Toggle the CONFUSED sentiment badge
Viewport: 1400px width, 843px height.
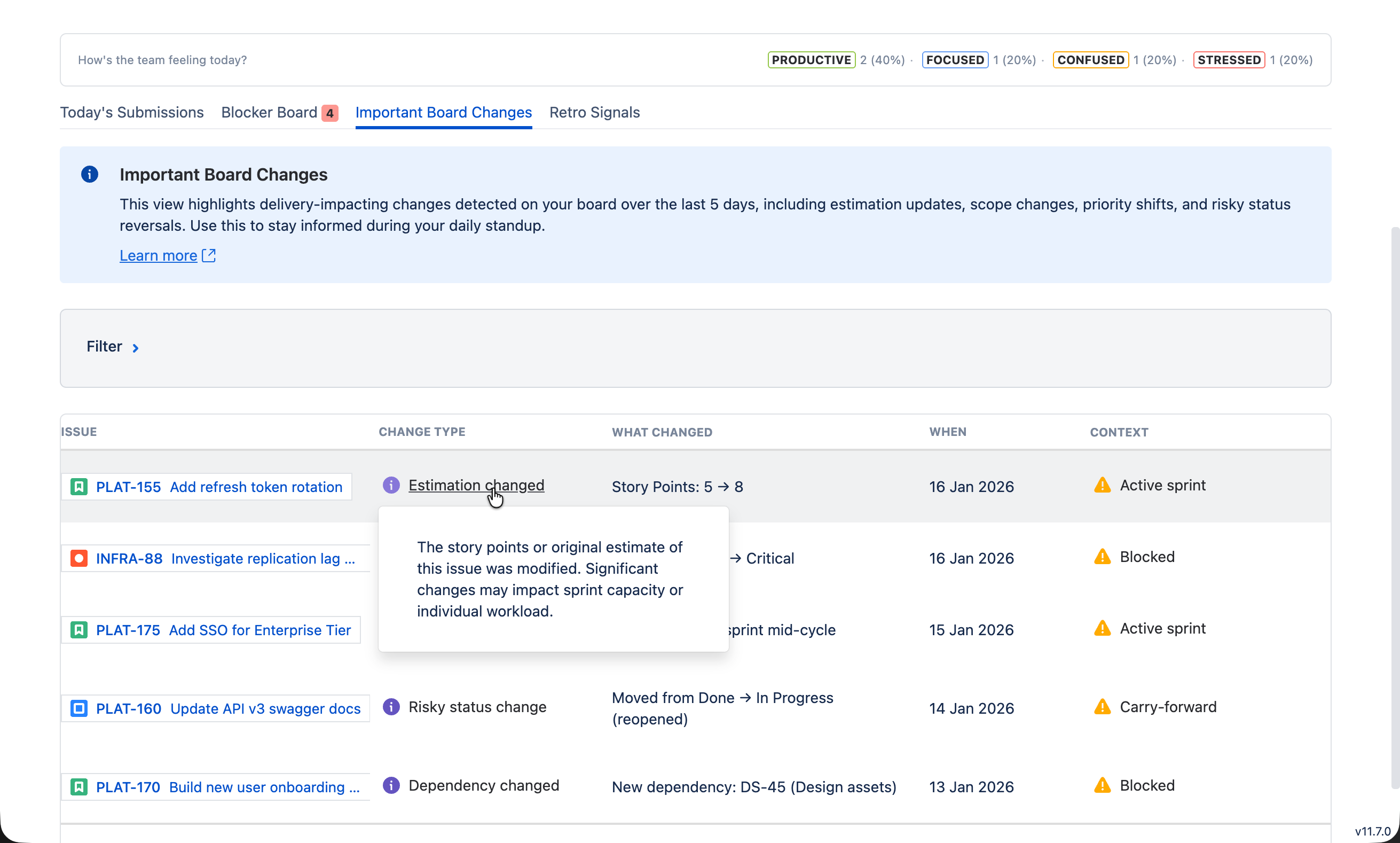pos(1089,60)
